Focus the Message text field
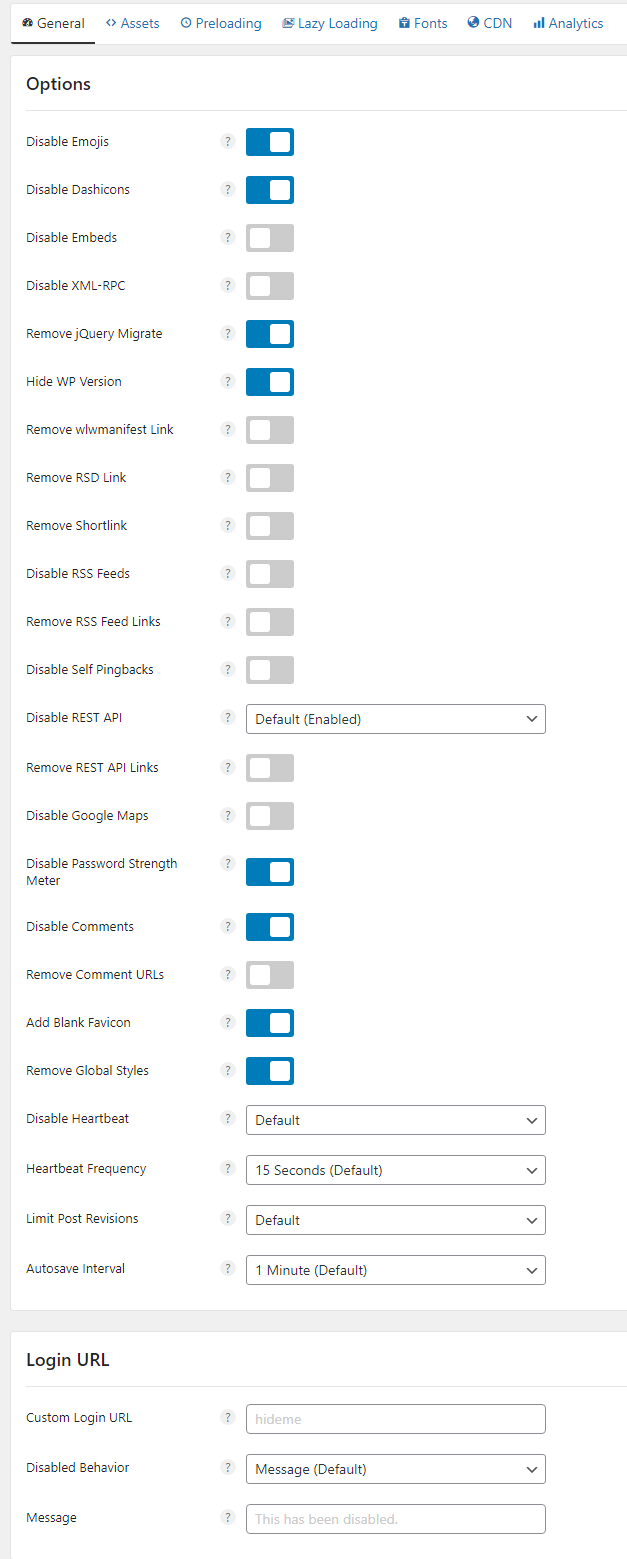 396,1519
